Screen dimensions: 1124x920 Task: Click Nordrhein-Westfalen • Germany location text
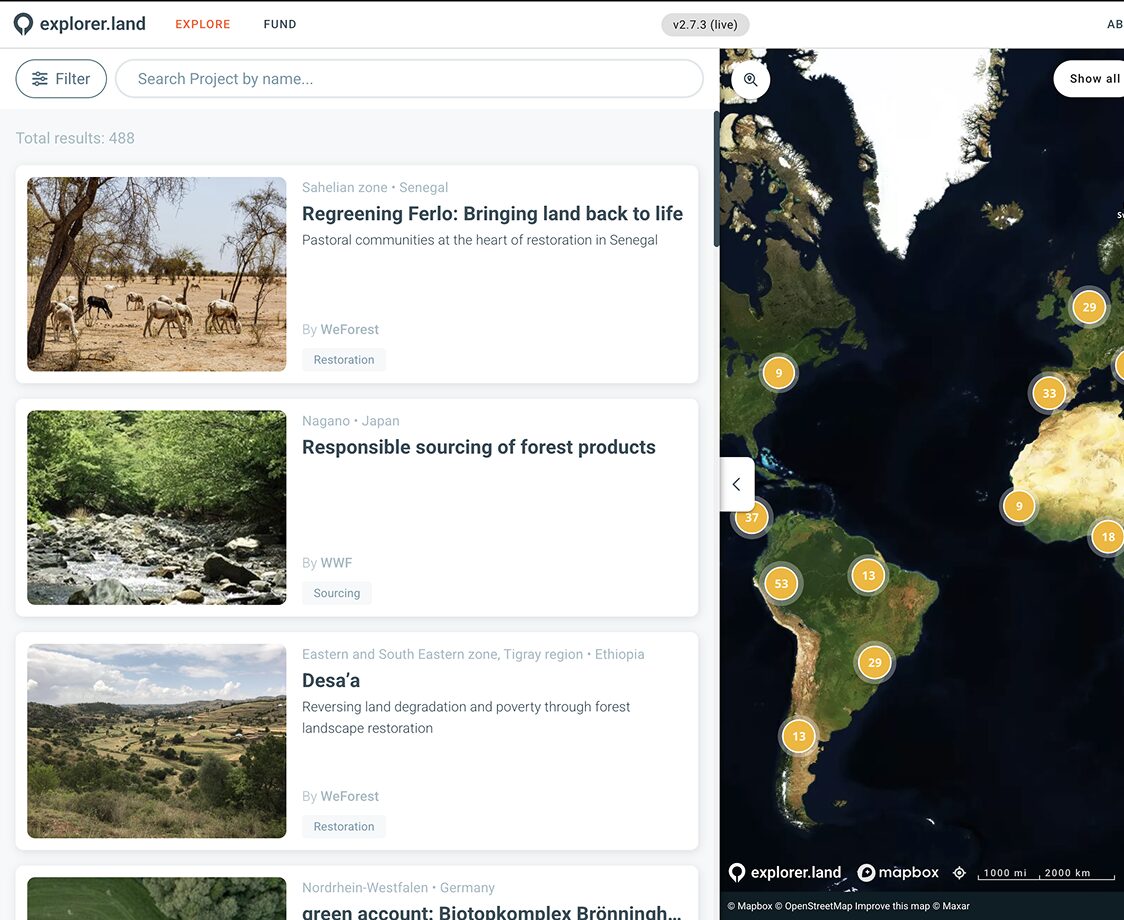[398, 888]
